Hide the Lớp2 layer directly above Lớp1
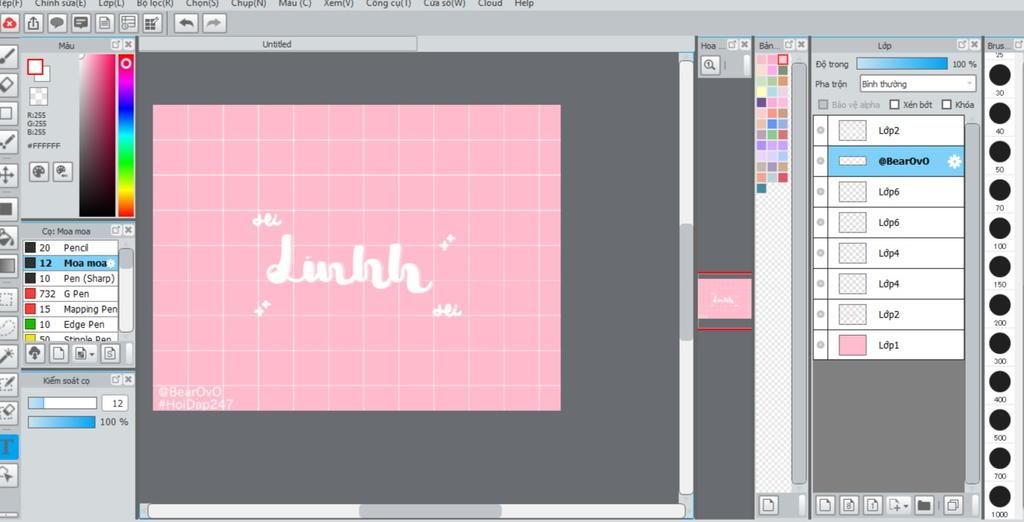1024x522 pixels. (x=820, y=314)
